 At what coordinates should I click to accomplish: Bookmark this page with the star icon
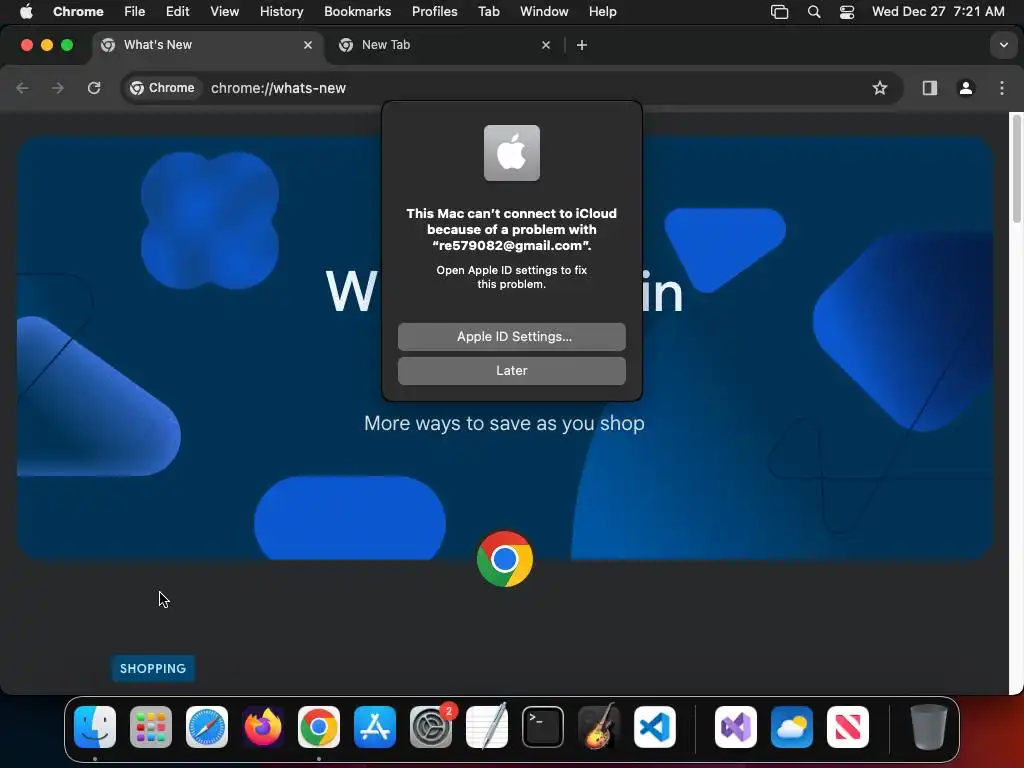click(880, 88)
